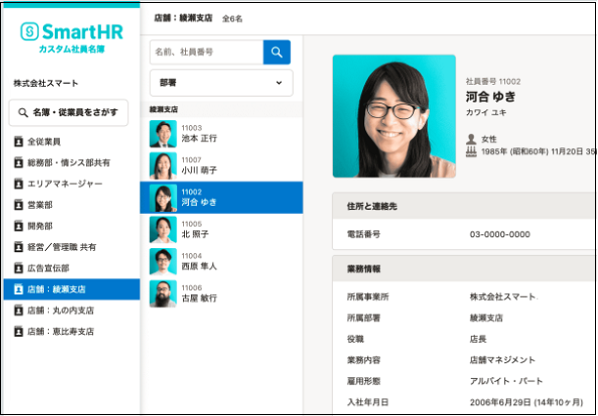Click the gender person icon
This screenshot has height=416, width=598.
pos(471,139)
